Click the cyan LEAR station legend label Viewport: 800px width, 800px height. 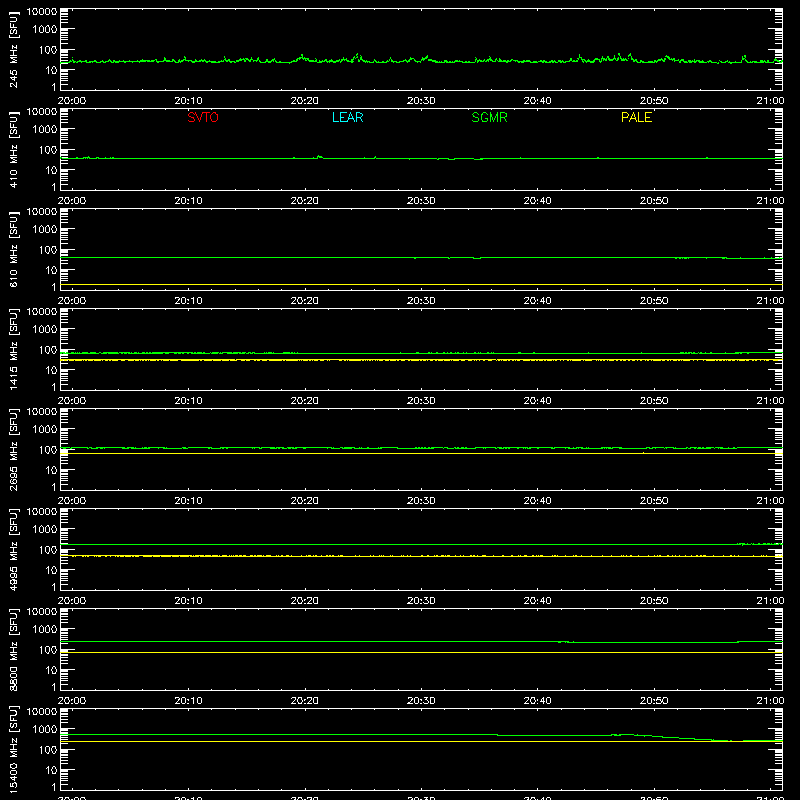tap(347, 117)
